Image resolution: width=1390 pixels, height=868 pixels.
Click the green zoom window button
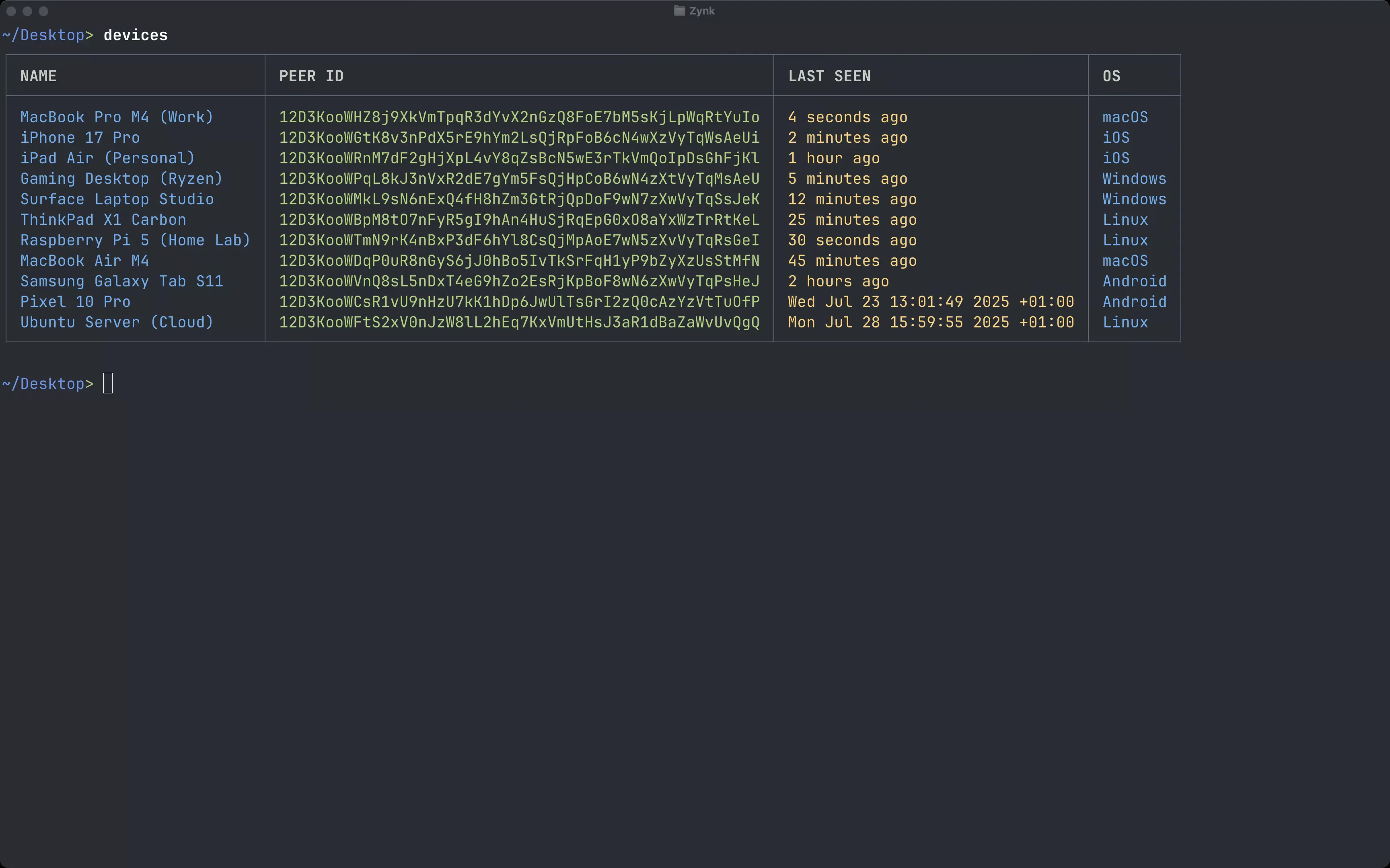click(43, 12)
